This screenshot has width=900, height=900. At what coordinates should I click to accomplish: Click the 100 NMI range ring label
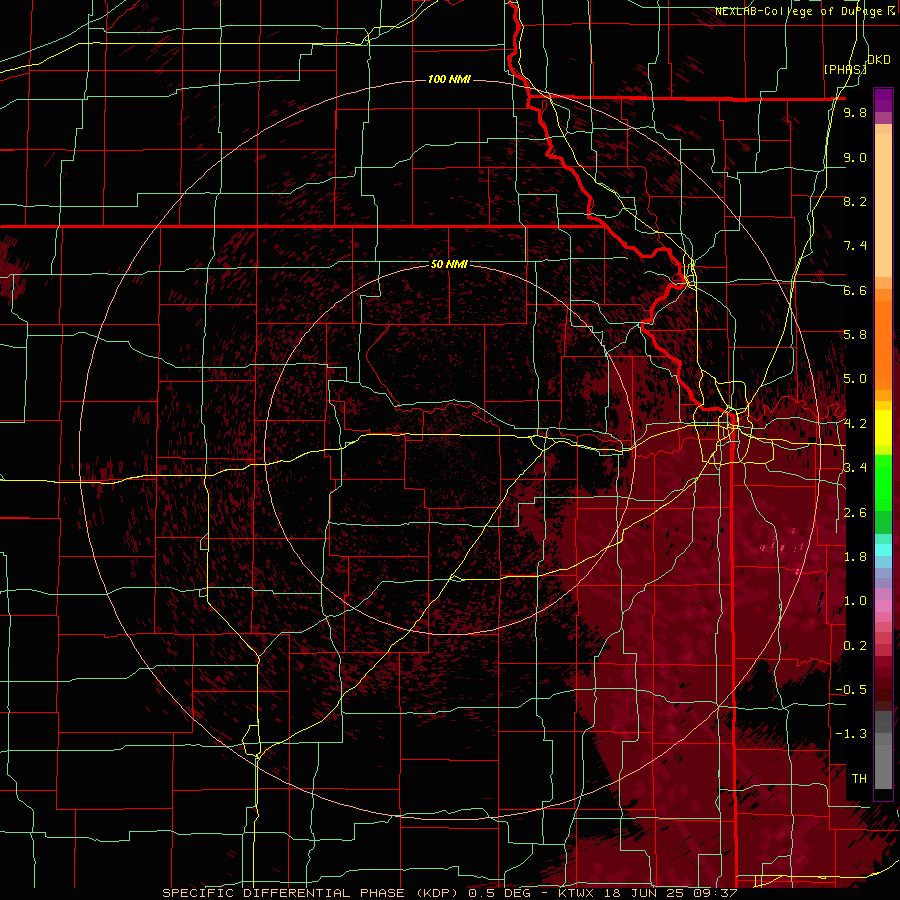[x=449, y=79]
